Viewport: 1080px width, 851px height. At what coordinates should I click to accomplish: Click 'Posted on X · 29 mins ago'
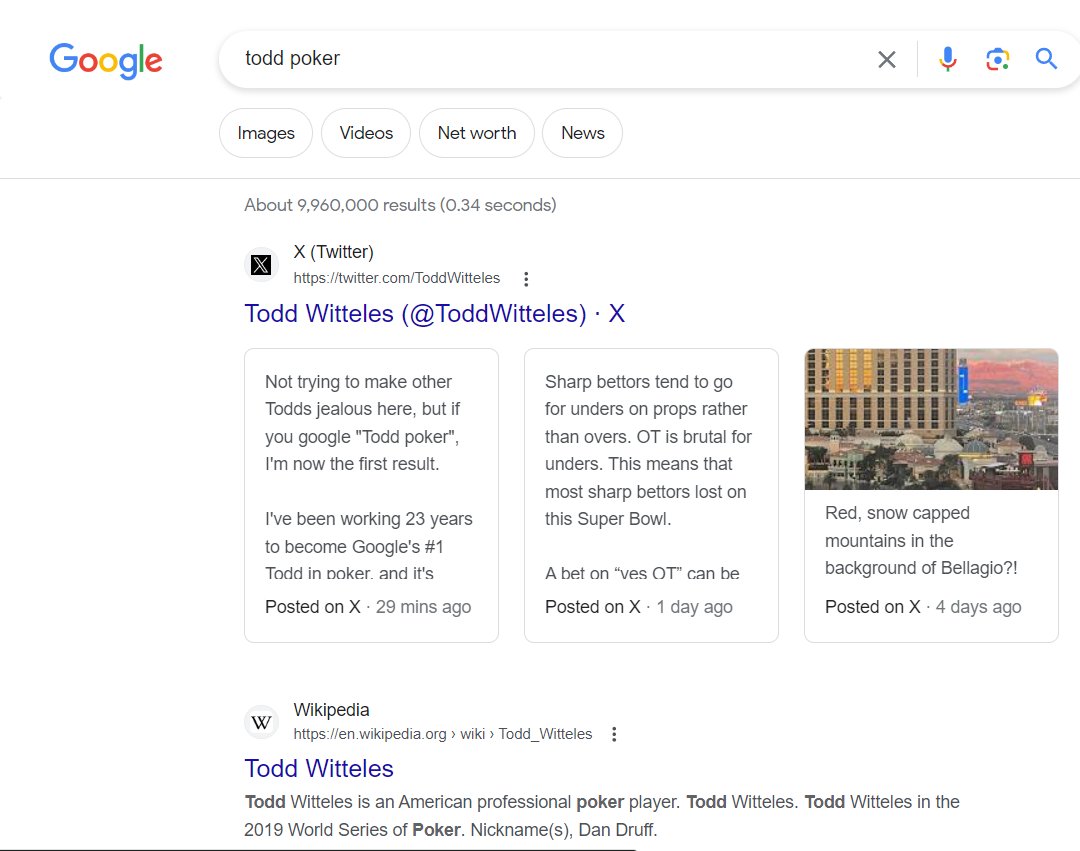[368, 607]
